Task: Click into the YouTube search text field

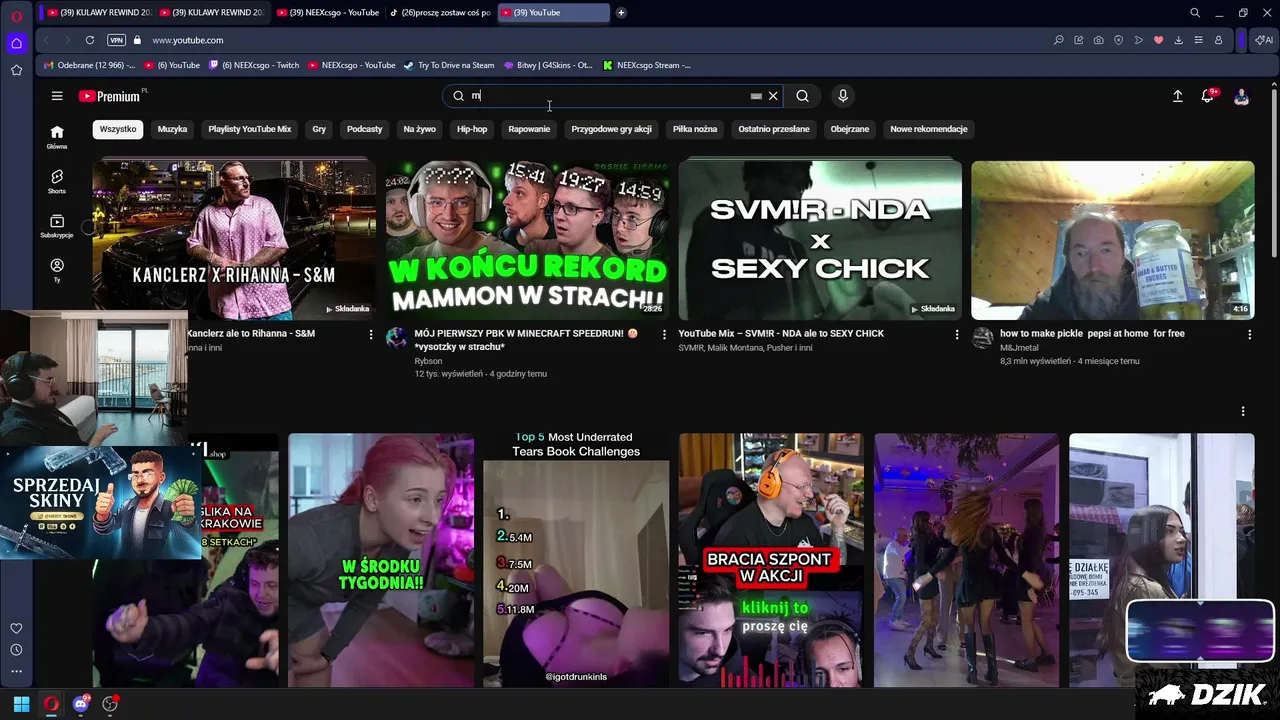Action: (610, 96)
